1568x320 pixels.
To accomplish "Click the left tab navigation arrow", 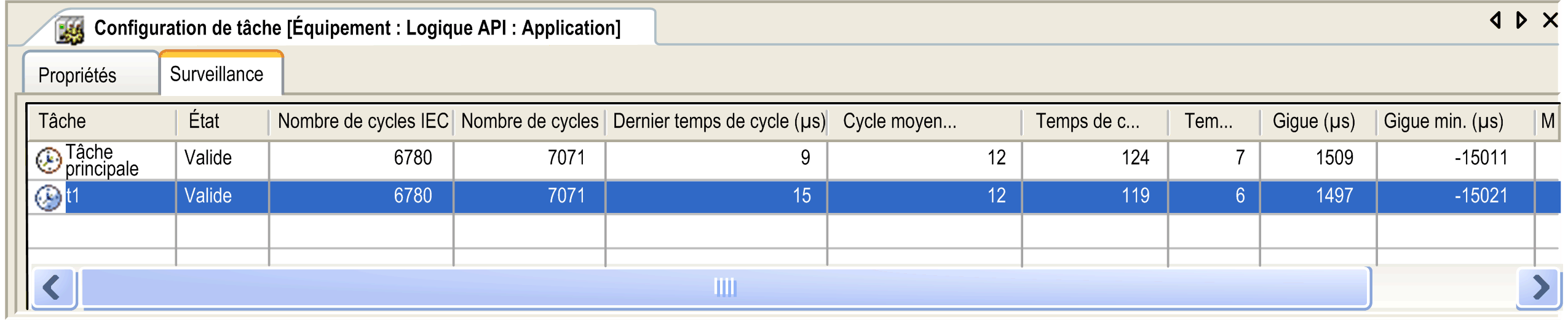I will pos(1495,20).
